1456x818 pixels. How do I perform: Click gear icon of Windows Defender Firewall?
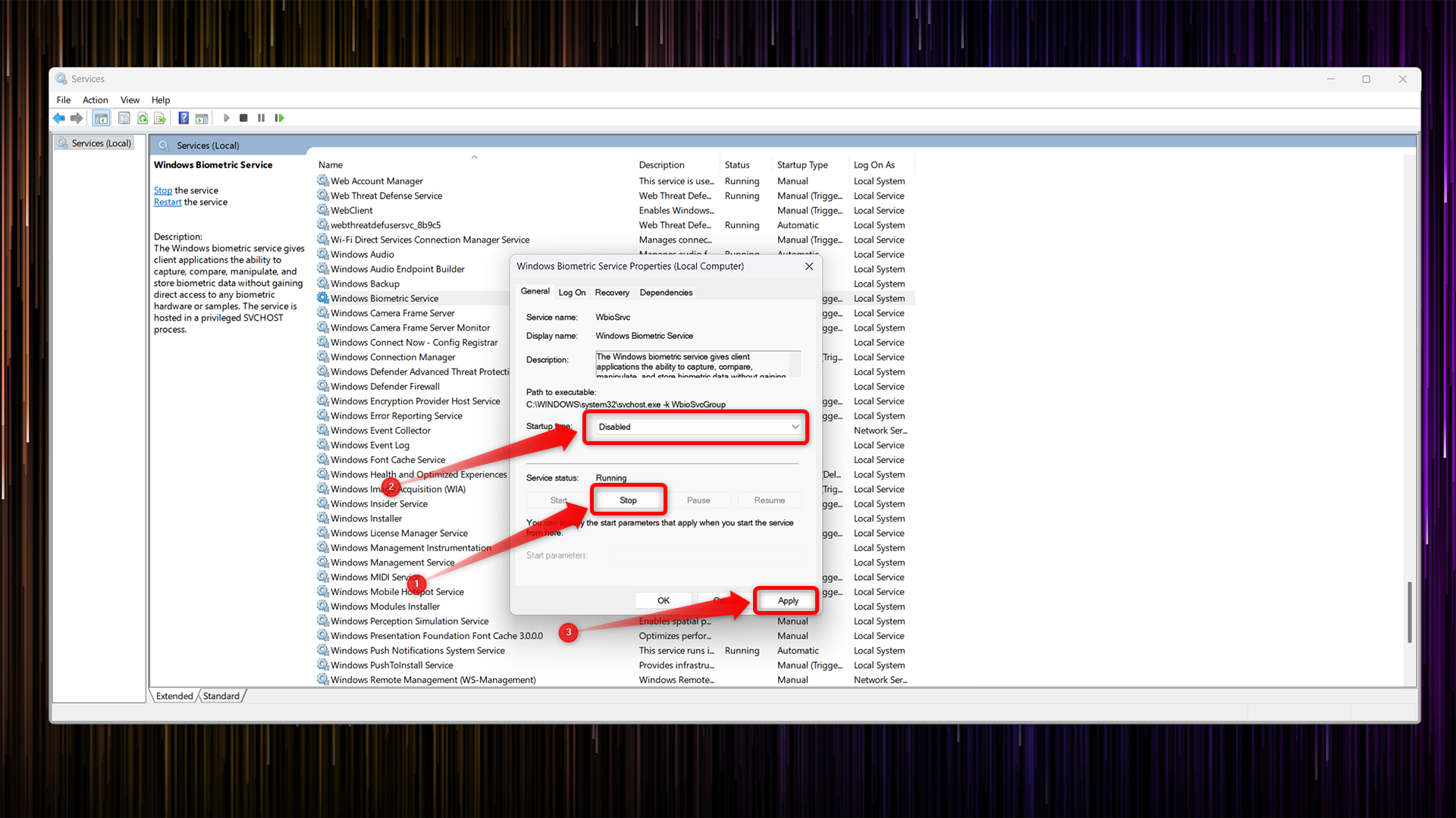[x=323, y=386]
